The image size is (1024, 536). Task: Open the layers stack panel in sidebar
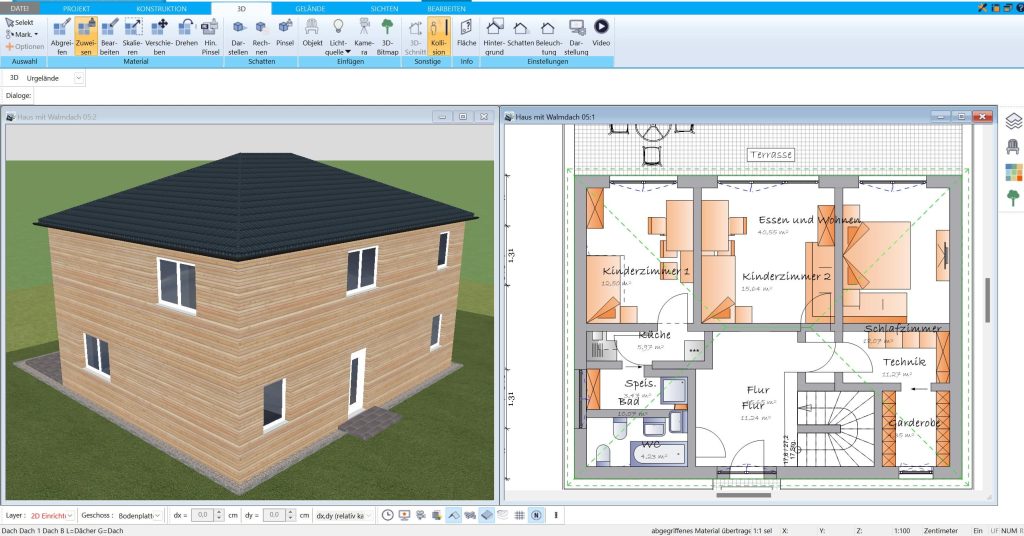point(1013,119)
